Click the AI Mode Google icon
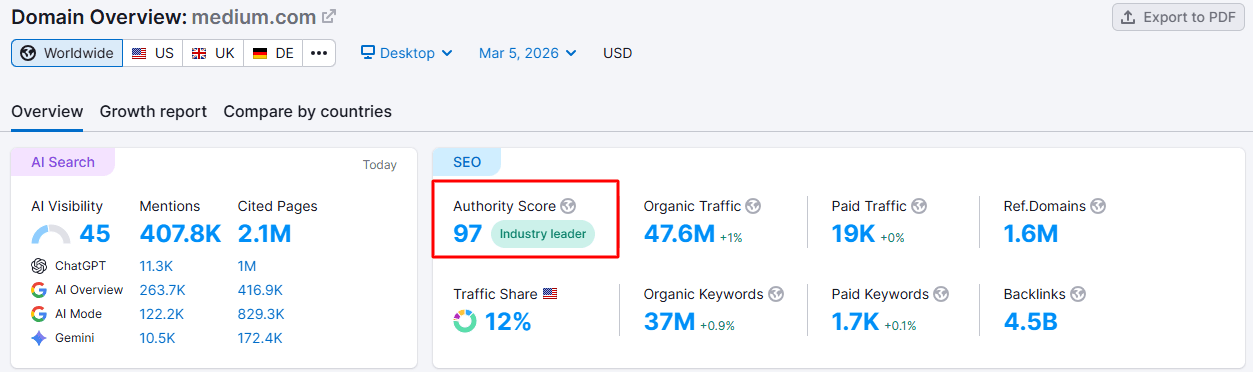1253x372 pixels. 39,314
